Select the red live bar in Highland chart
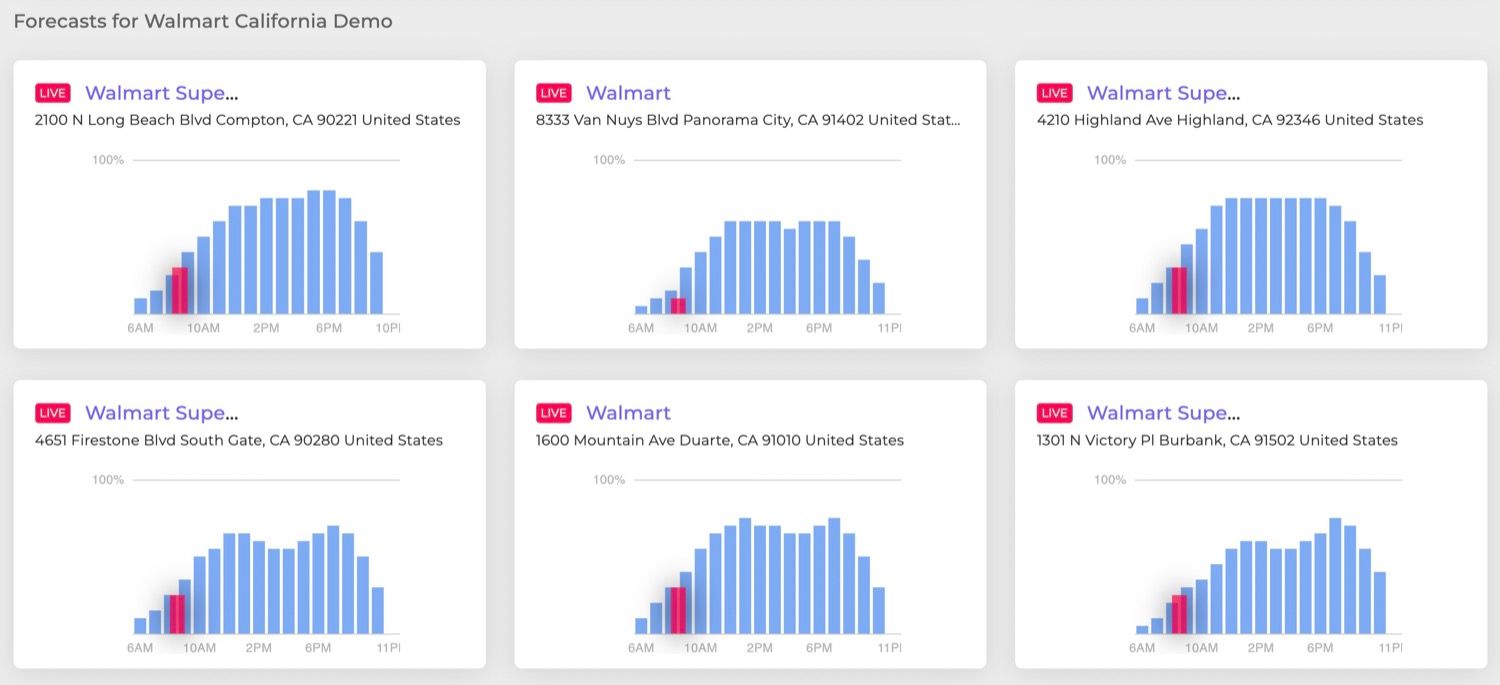This screenshot has height=685, width=1500. tap(1179, 291)
